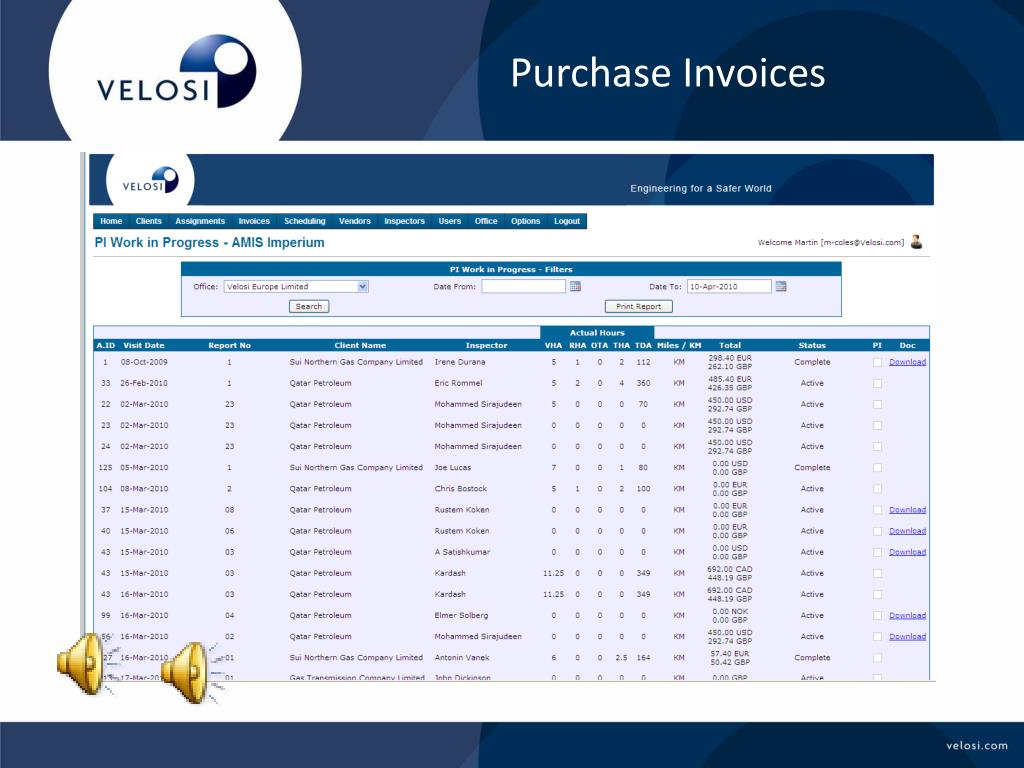Click the inspector name 'Chris Bostock'
Viewport: 1024px width, 768px height.
tap(460, 488)
